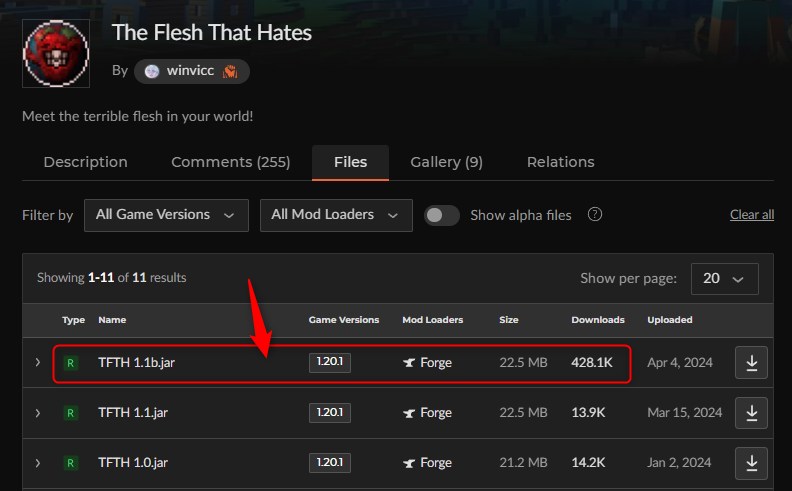This screenshot has width=792, height=491.
Task: Open the All Mod Loaders dropdown
Action: click(336, 215)
